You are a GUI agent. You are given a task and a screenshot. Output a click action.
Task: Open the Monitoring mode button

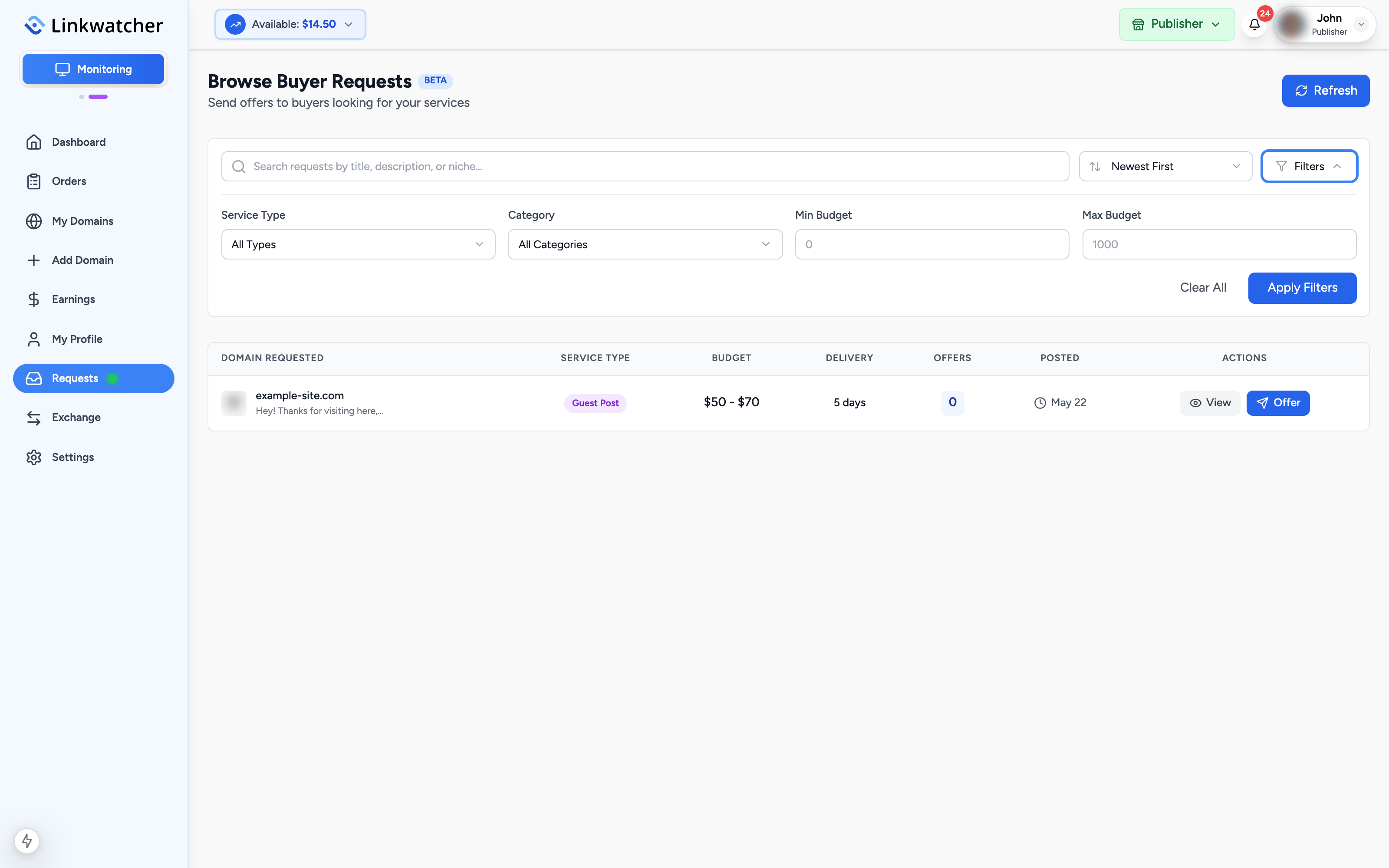click(x=94, y=69)
